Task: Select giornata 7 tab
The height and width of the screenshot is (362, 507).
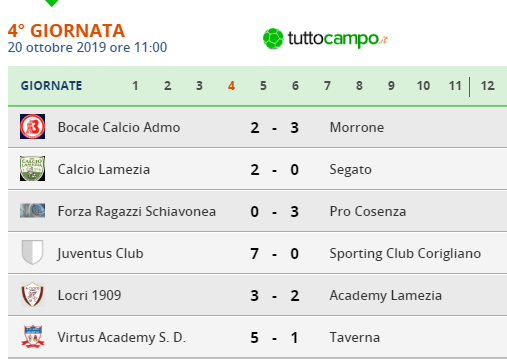Action: (x=327, y=86)
